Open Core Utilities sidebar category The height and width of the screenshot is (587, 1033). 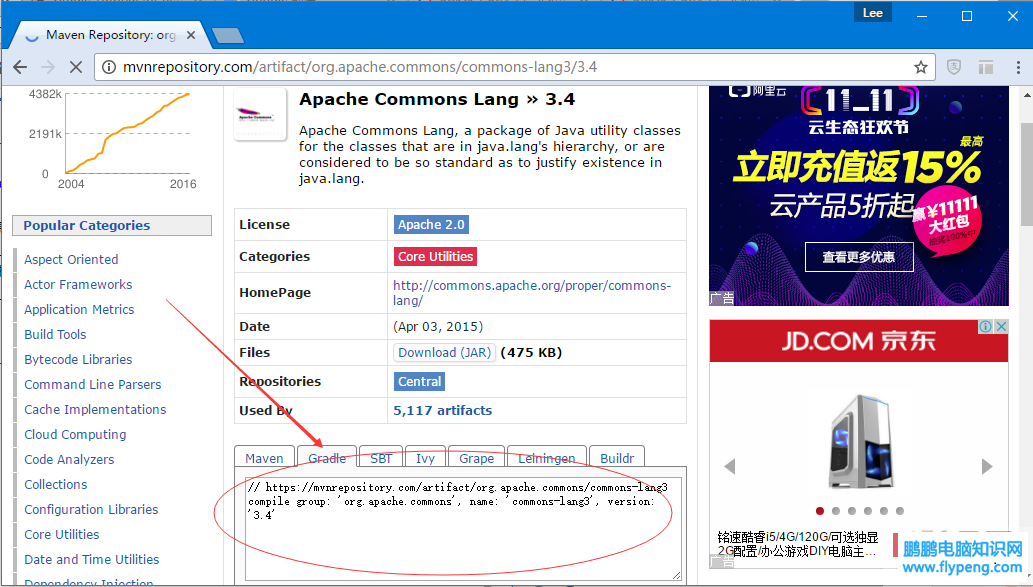62,535
